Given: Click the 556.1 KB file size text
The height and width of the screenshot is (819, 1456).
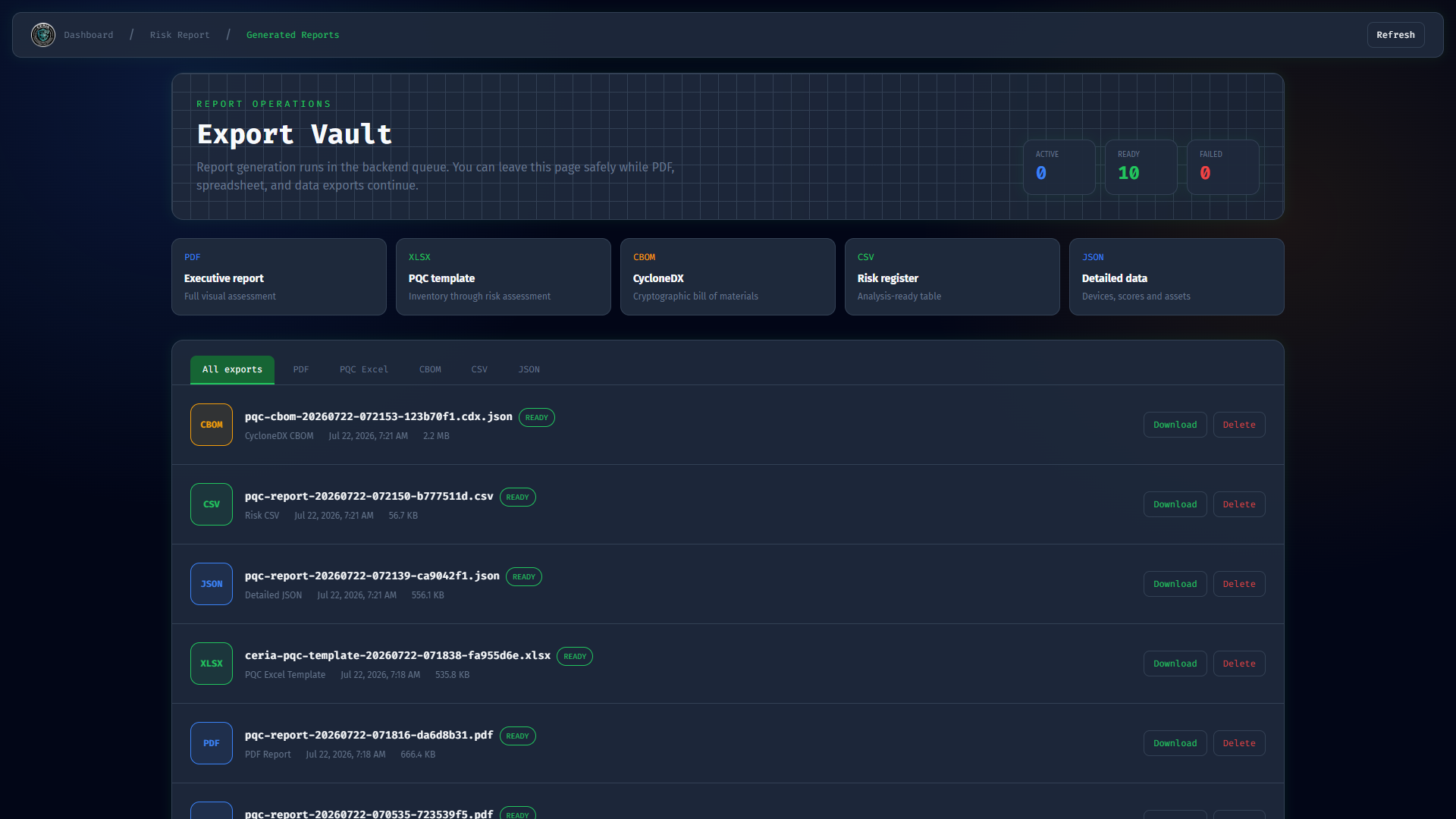Looking at the screenshot, I should [428, 595].
